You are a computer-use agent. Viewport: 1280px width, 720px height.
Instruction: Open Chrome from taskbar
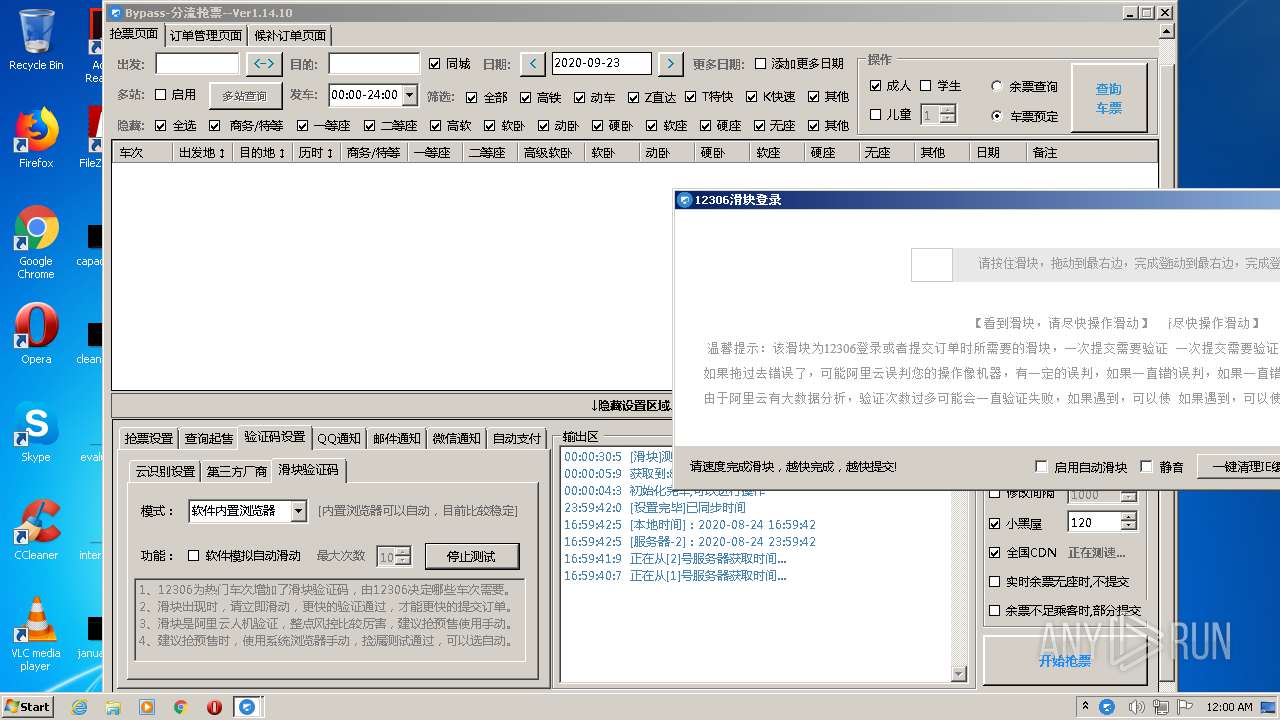point(180,707)
